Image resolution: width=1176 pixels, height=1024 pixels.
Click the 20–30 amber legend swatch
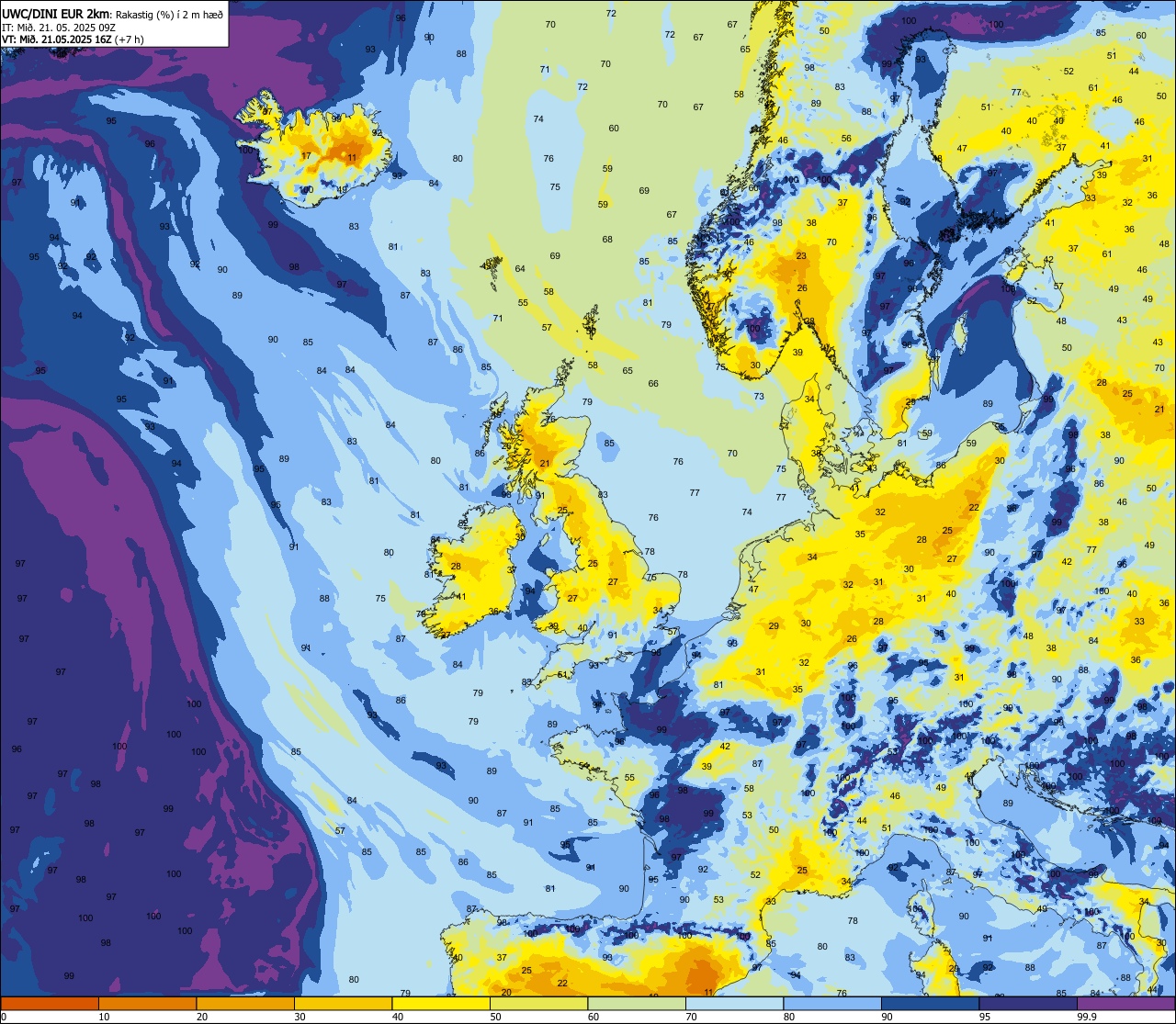[x=245, y=1003]
